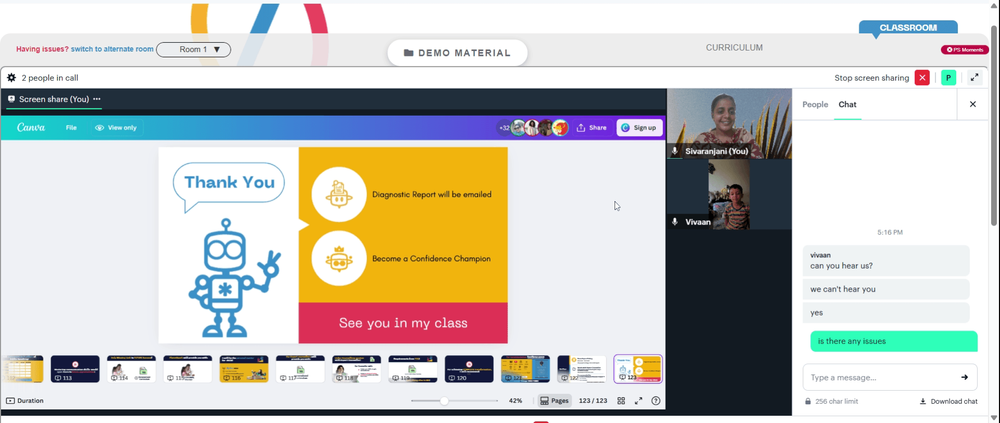Open the DEMO MATERIAL tab
Viewport: 1000px width, 423px height.
pos(457,53)
